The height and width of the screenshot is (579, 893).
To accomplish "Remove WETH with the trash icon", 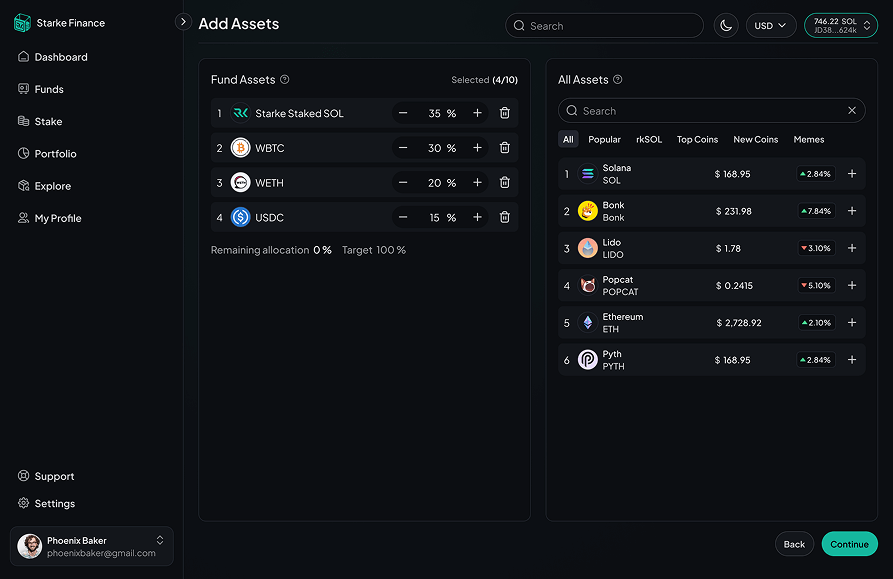I will tap(505, 183).
